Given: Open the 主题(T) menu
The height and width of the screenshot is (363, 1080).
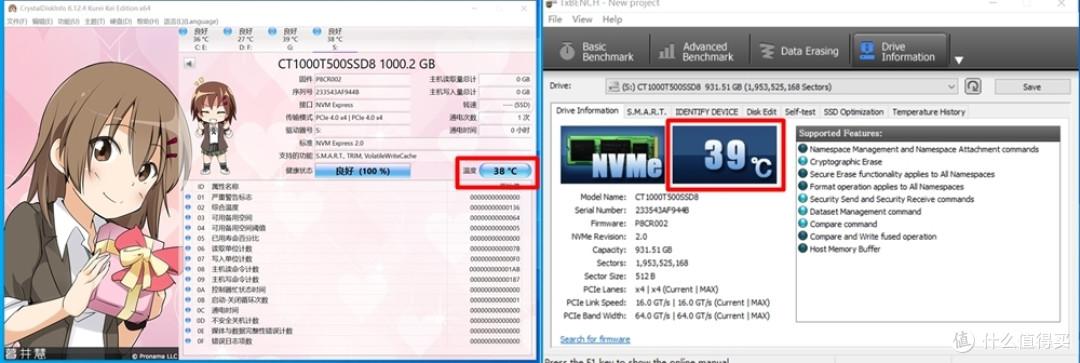Looking at the screenshot, I should click(x=94, y=21).
